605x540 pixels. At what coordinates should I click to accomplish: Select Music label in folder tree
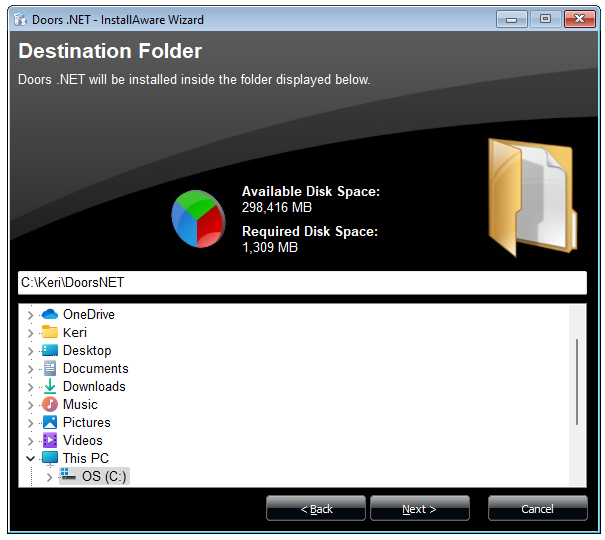(80, 404)
